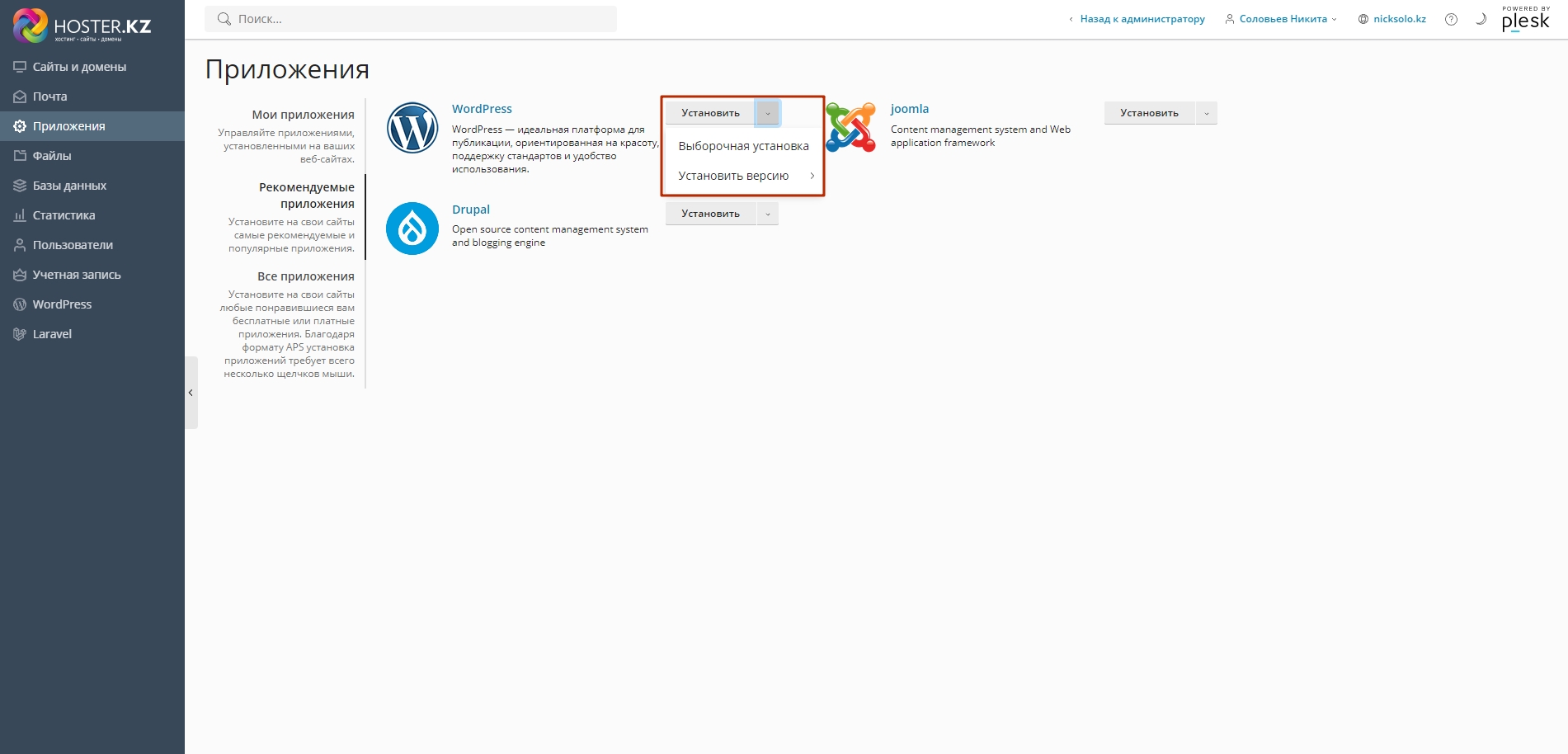The height and width of the screenshot is (754, 1568).
Task: Click the Plesk logo
Action: (1526, 19)
